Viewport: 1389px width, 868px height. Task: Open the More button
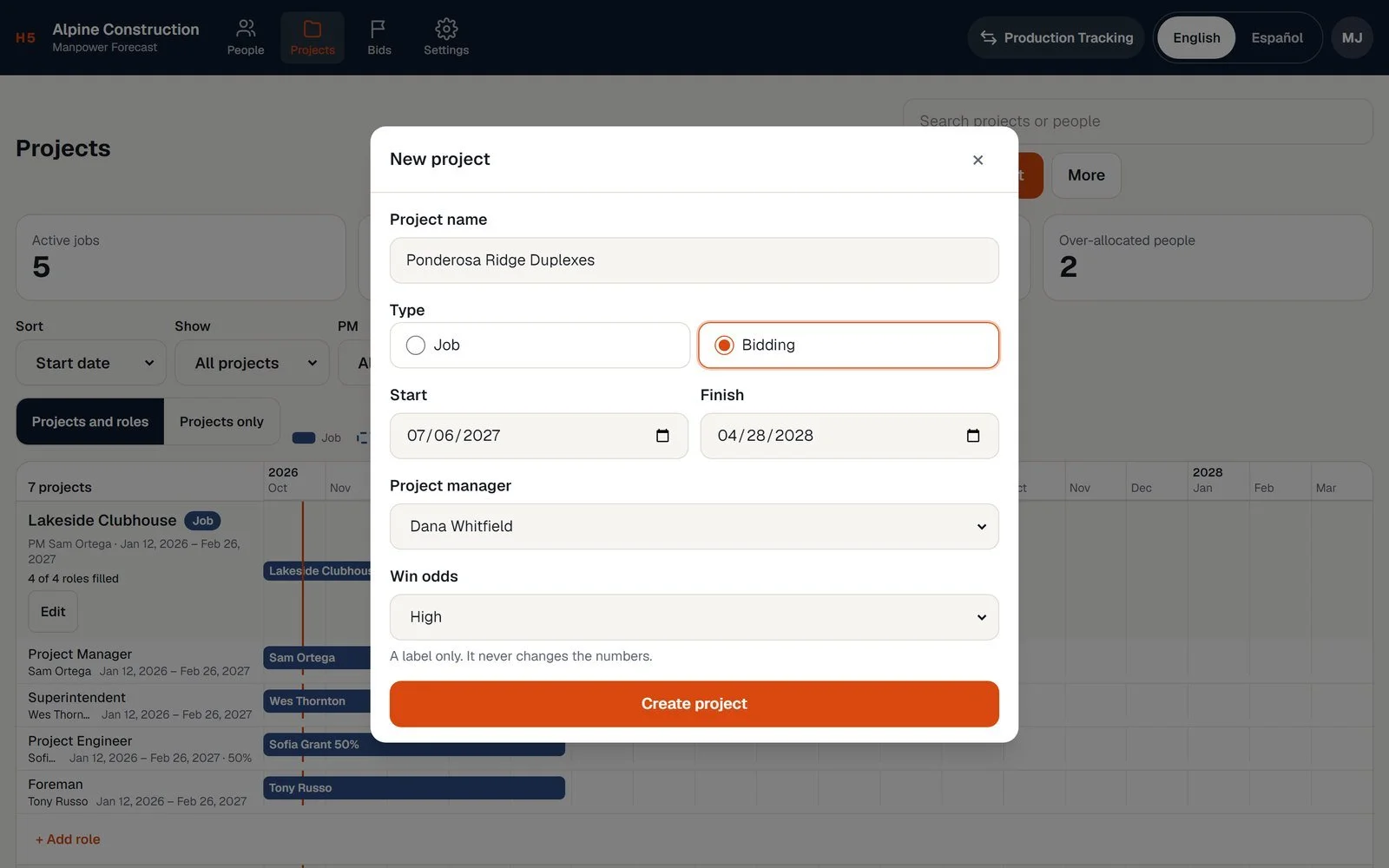[1086, 175]
